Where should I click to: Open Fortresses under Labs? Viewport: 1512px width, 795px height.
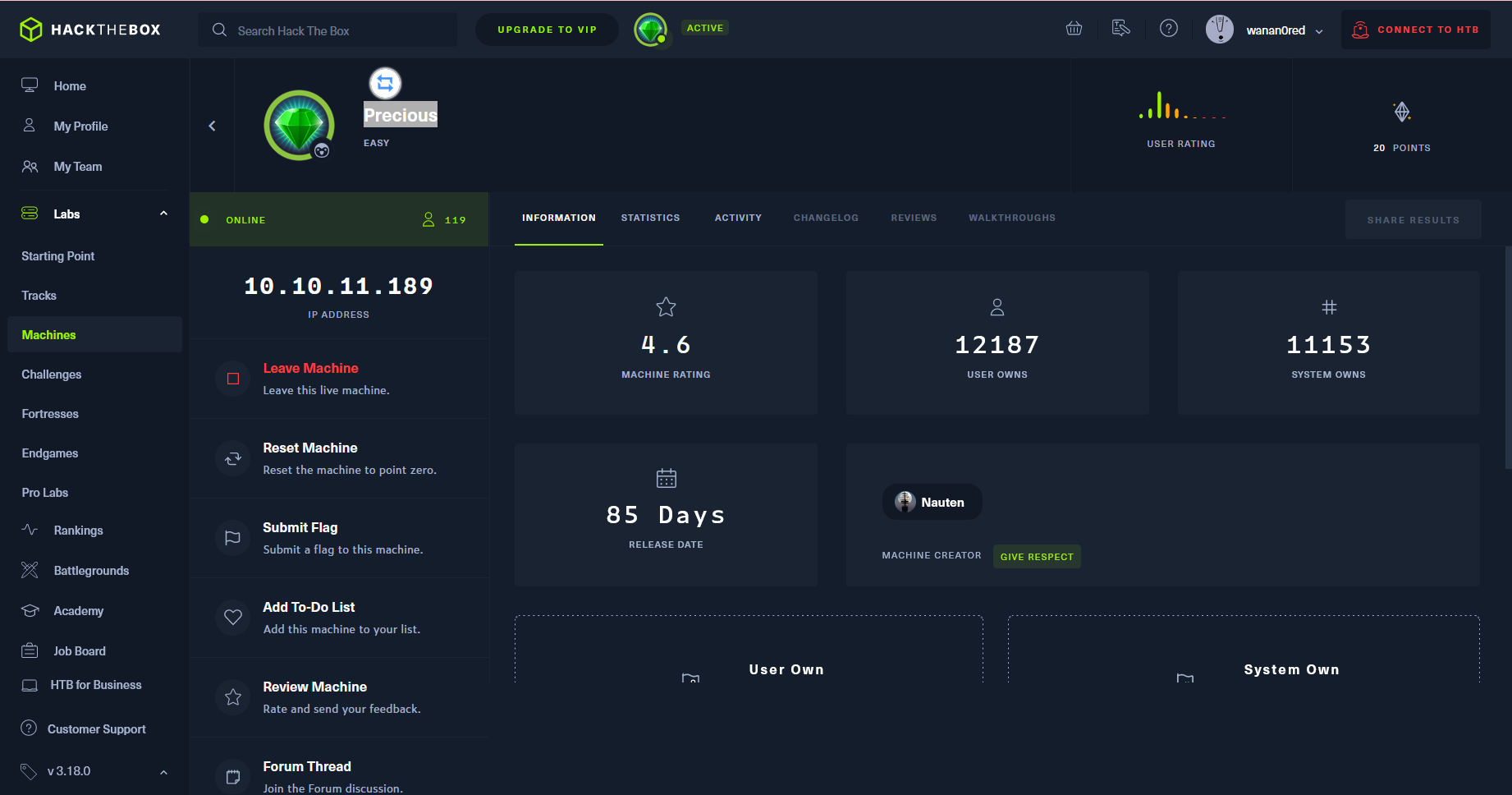point(50,413)
